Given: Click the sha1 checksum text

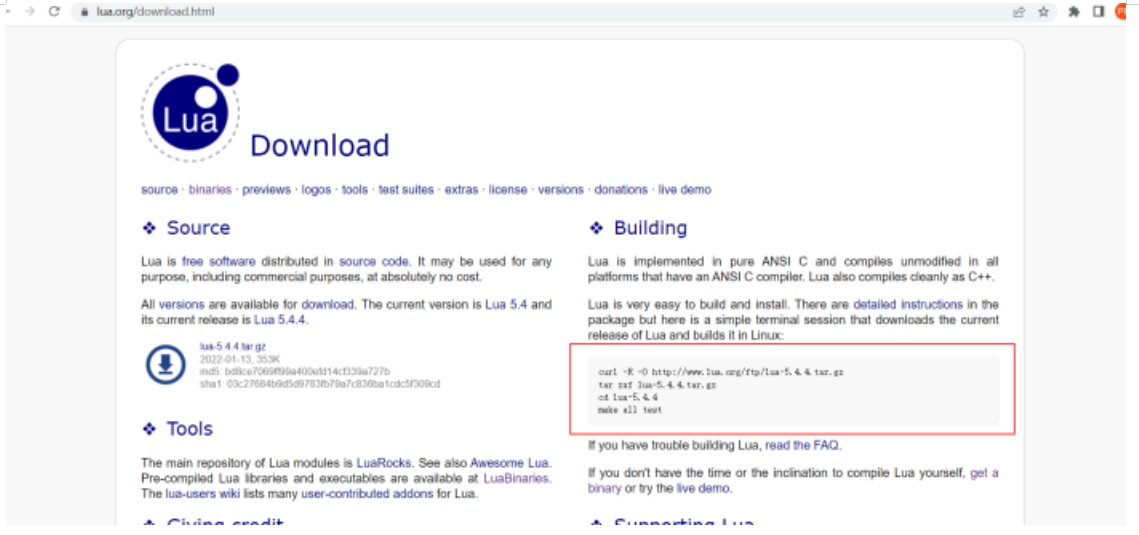Looking at the screenshot, I should click(320, 383).
